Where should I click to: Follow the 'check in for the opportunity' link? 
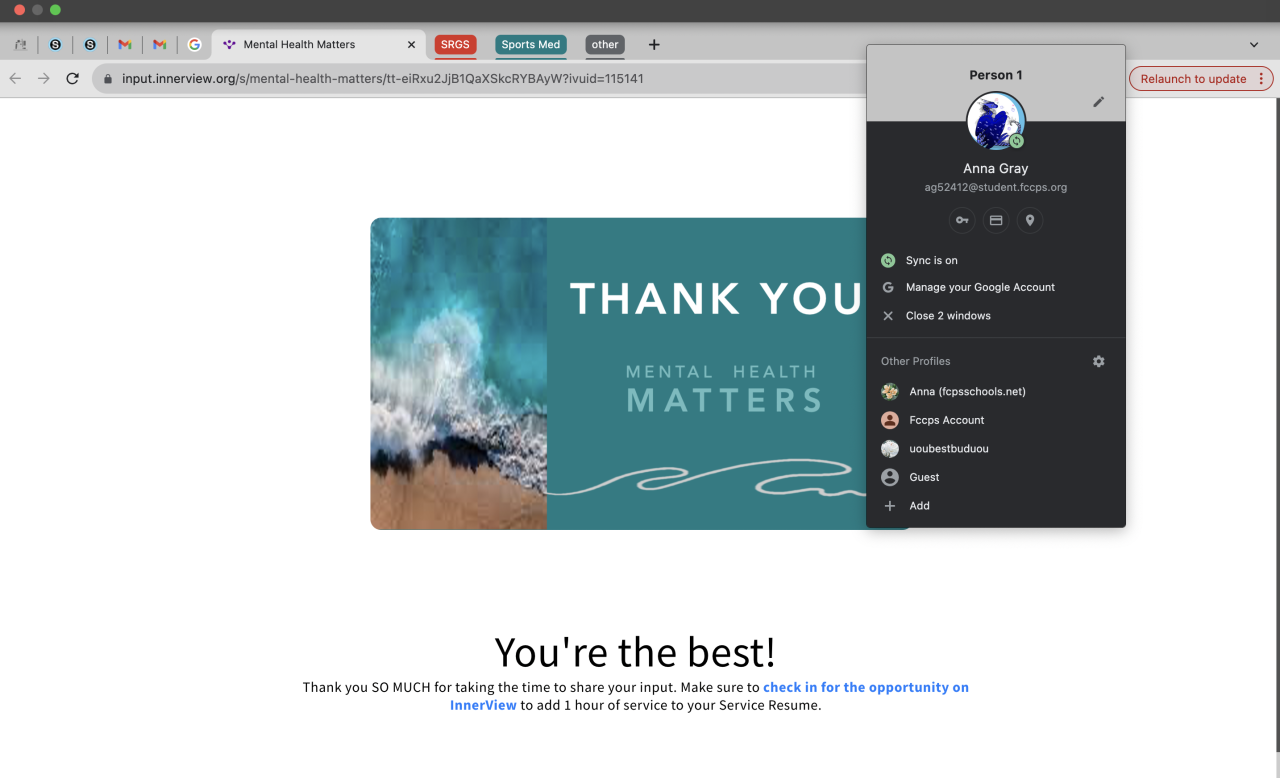click(866, 687)
